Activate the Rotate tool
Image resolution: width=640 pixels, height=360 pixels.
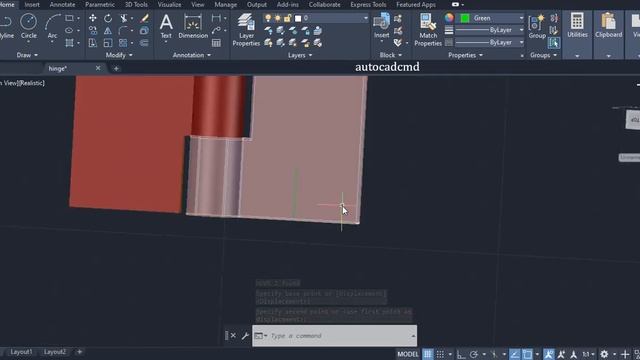[x=108, y=18]
